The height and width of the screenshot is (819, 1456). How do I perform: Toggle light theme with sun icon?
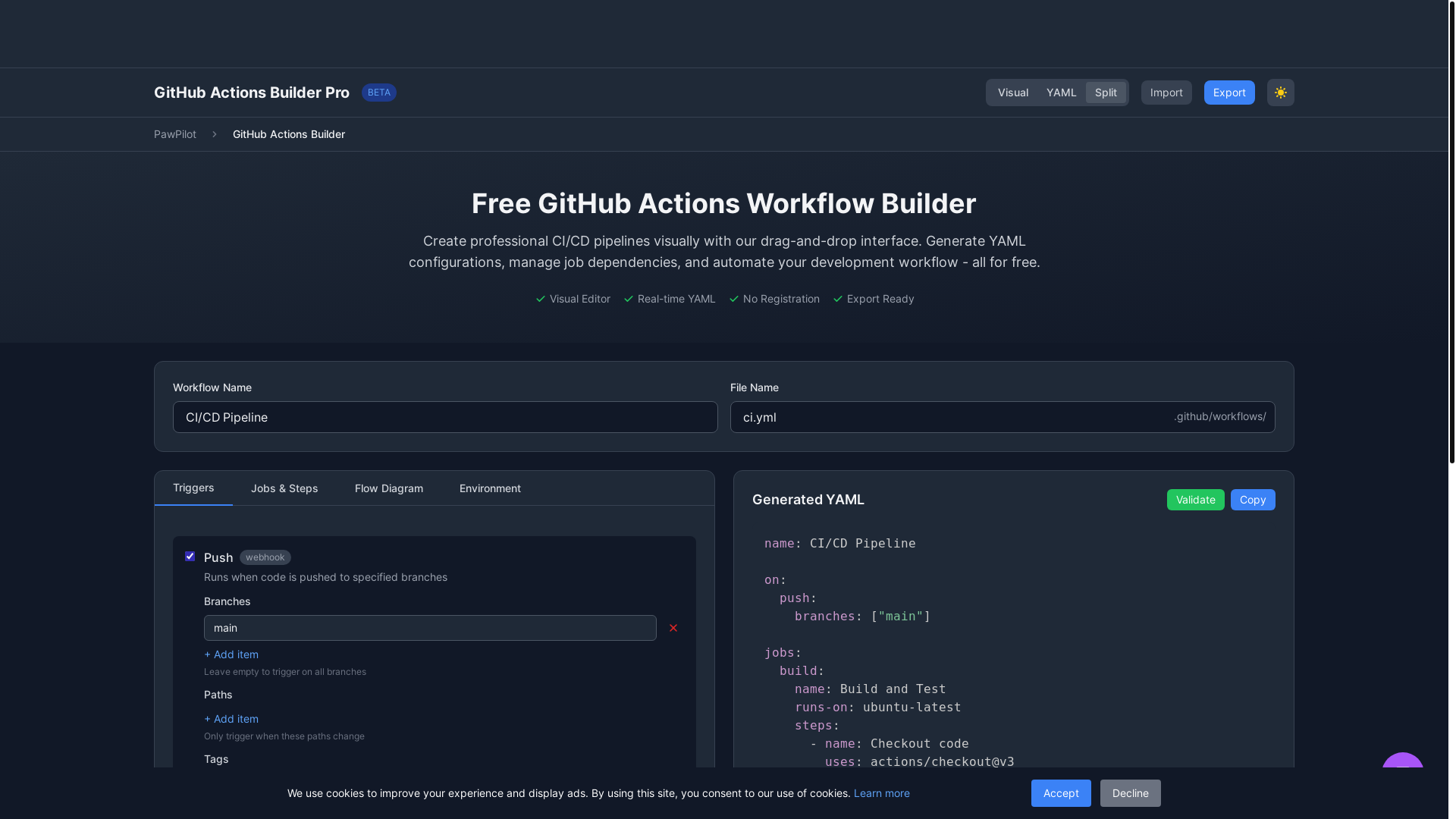pyautogui.click(x=1280, y=93)
